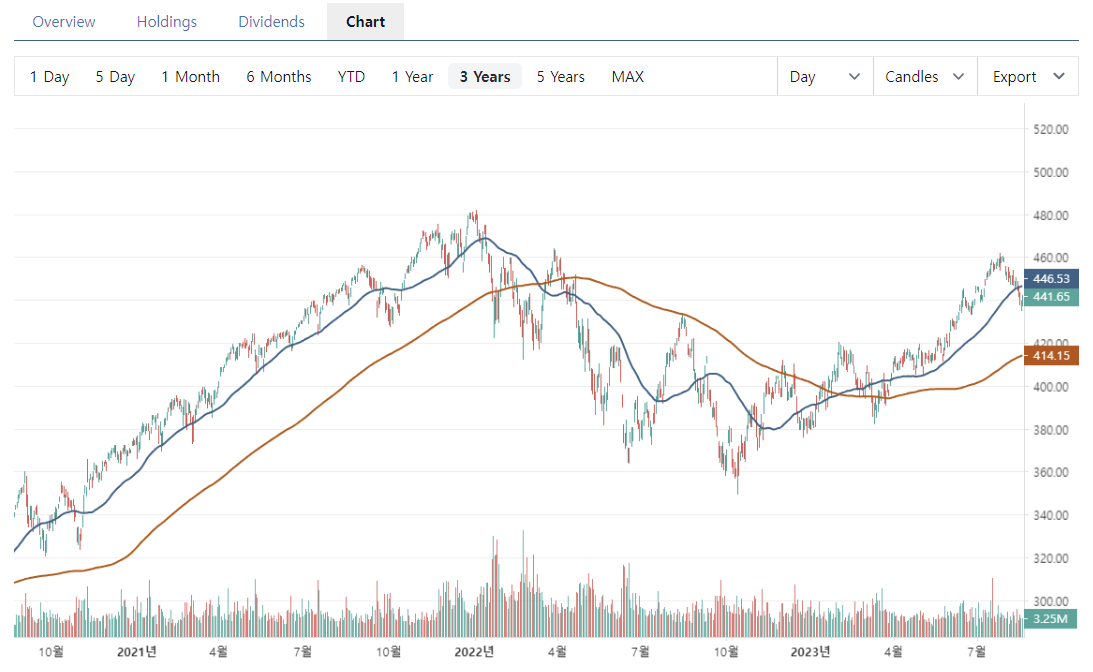1093x672 pixels.
Task: Open the Export options dropdown
Action: [1028, 76]
